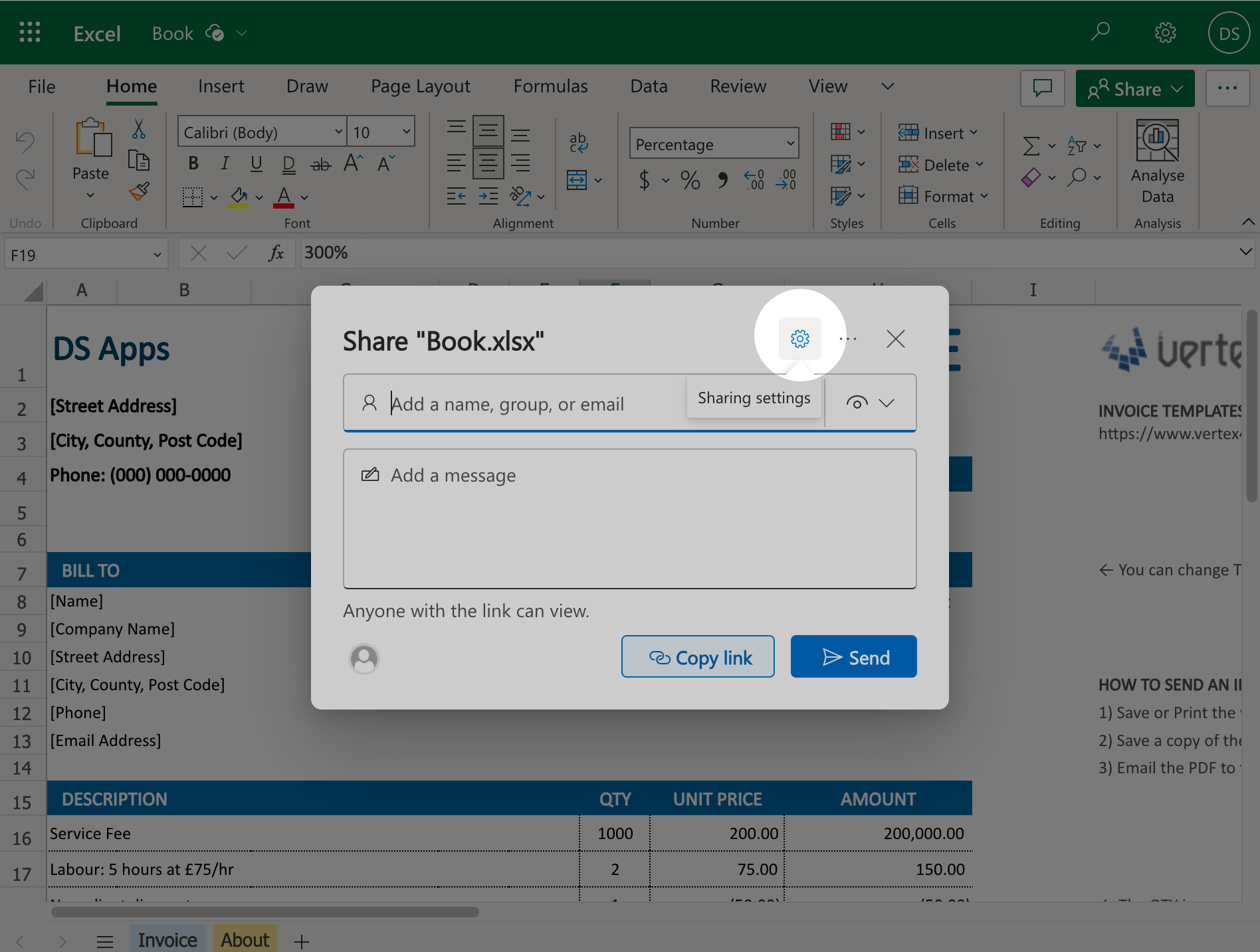Expand the view permission dropdown in share dialog

pyautogui.click(x=871, y=403)
